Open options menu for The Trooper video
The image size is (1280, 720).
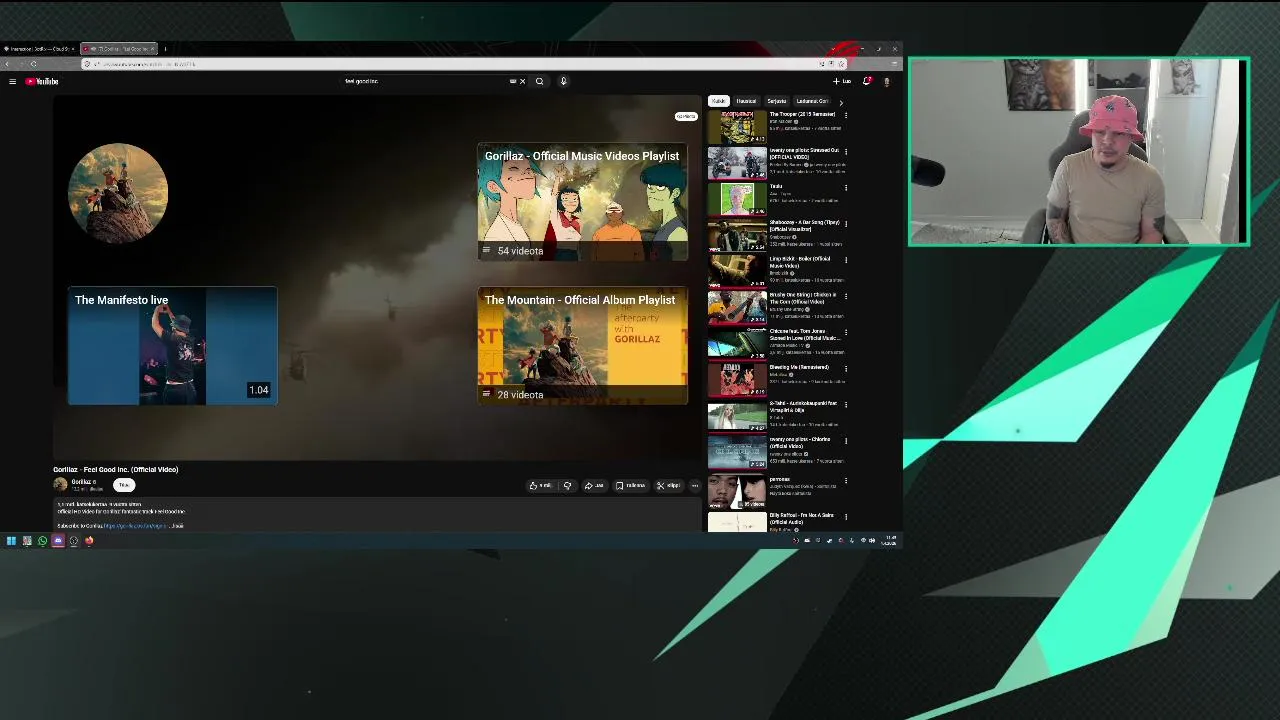point(846,115)
